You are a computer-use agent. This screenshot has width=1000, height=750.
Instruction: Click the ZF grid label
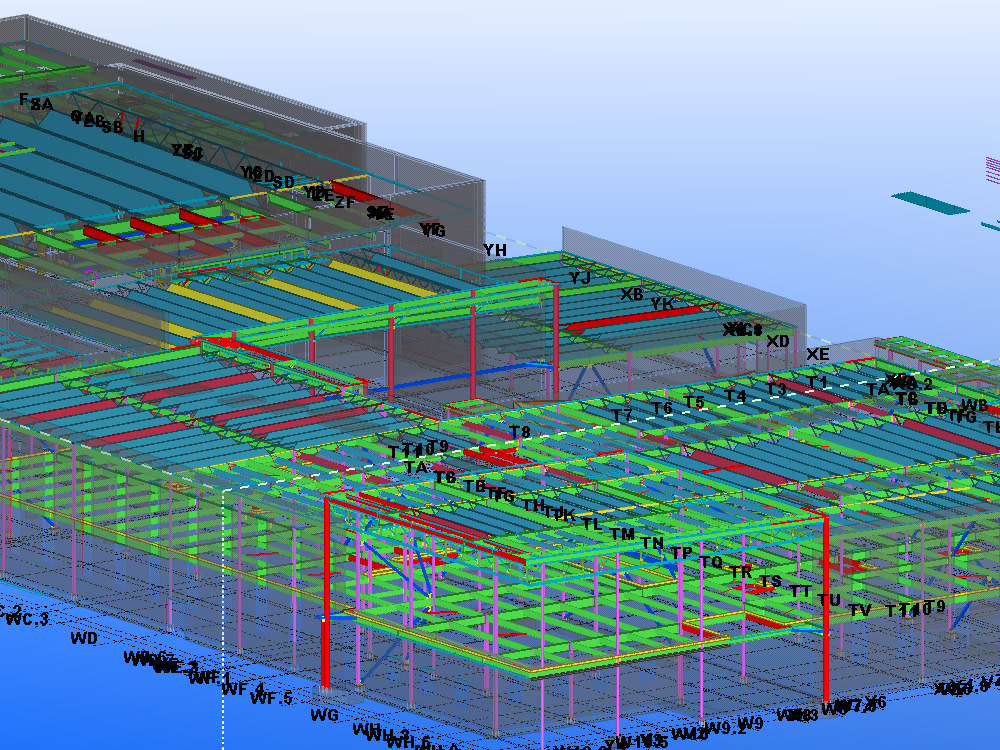click(x=344, y=202)
